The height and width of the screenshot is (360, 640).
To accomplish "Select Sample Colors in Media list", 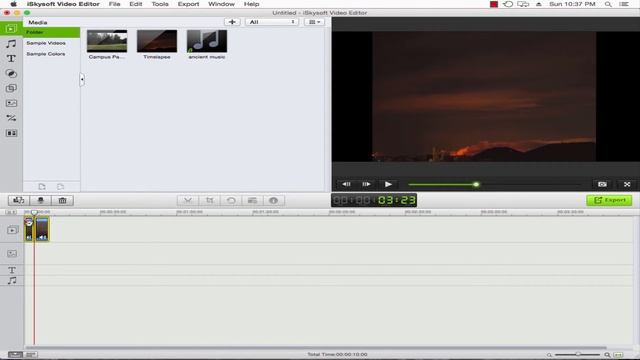I will pos(46,54).
